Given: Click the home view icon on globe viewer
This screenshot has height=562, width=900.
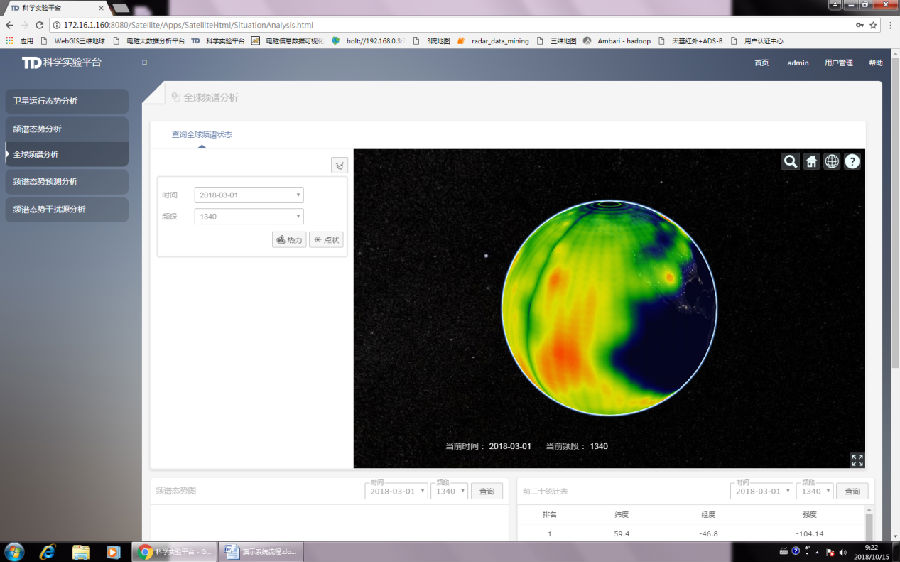Looking at the screenshot, I should 811,161.
